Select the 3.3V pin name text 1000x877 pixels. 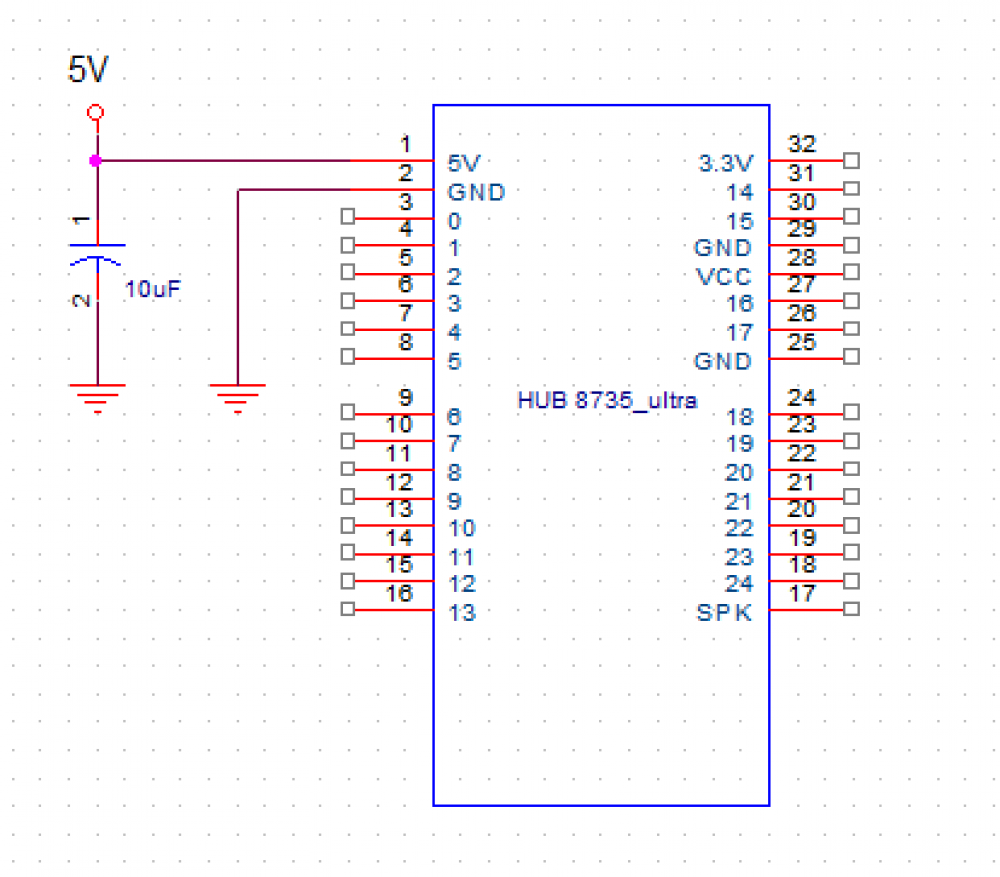[726, 164]
